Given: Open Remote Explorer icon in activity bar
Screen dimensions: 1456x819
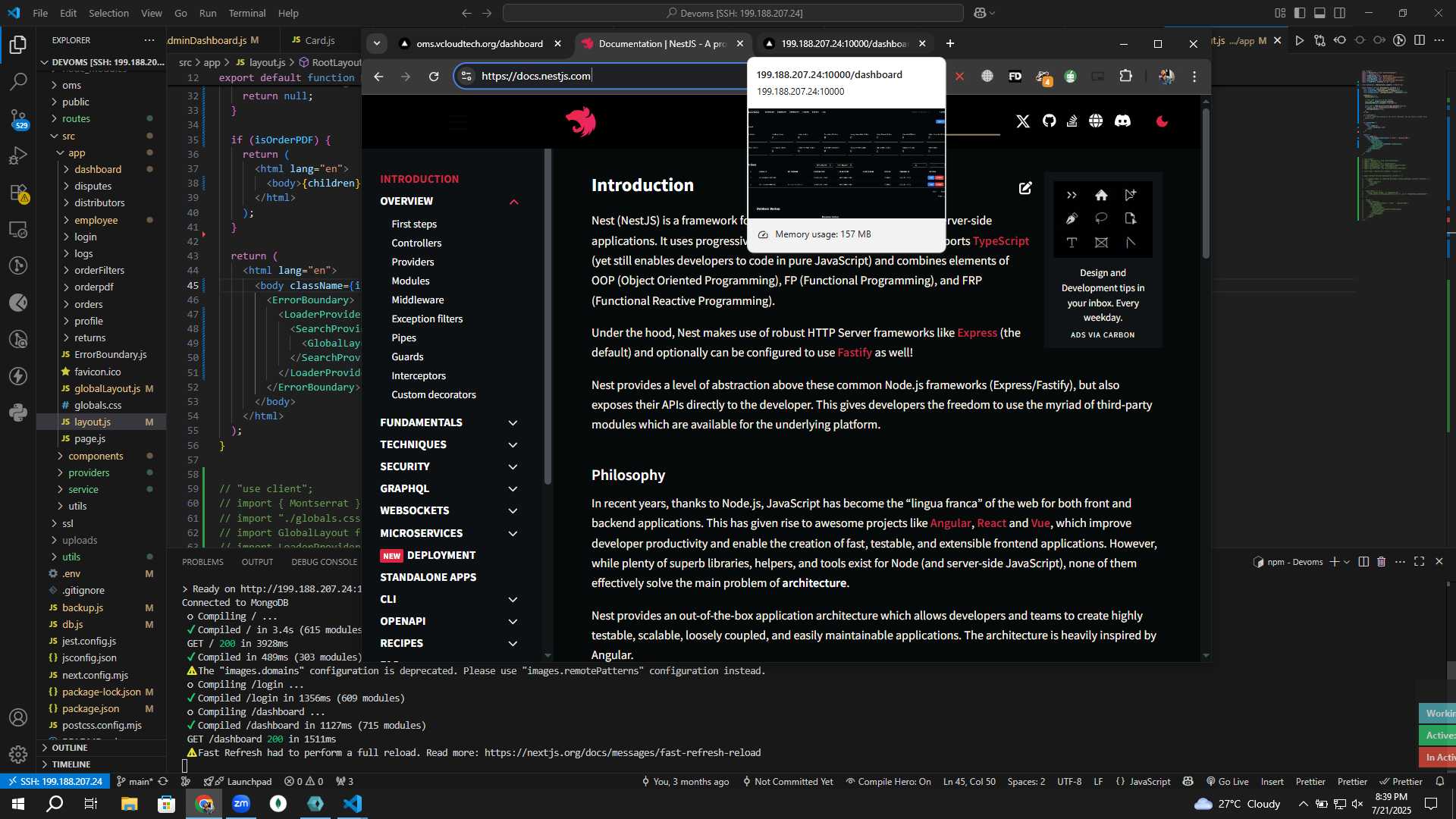Looking at the screenshot, I should (x=18, y=229).
